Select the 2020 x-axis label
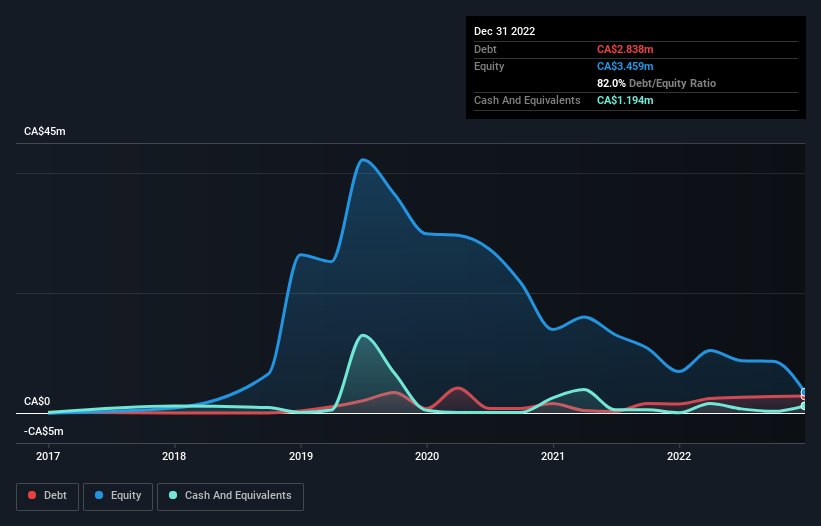 pyautogui.click(x=427, y=456)
